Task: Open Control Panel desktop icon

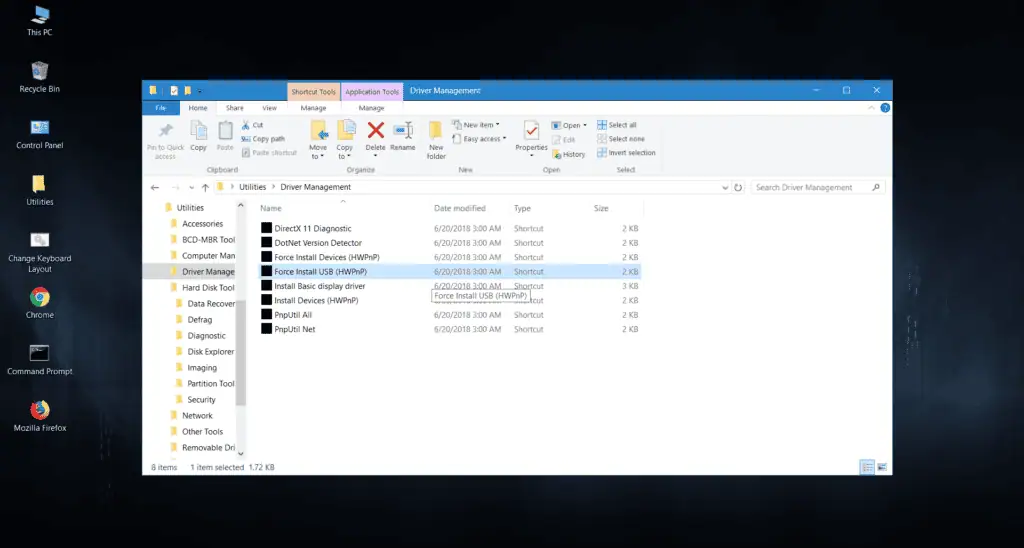Action: [39, 134]
